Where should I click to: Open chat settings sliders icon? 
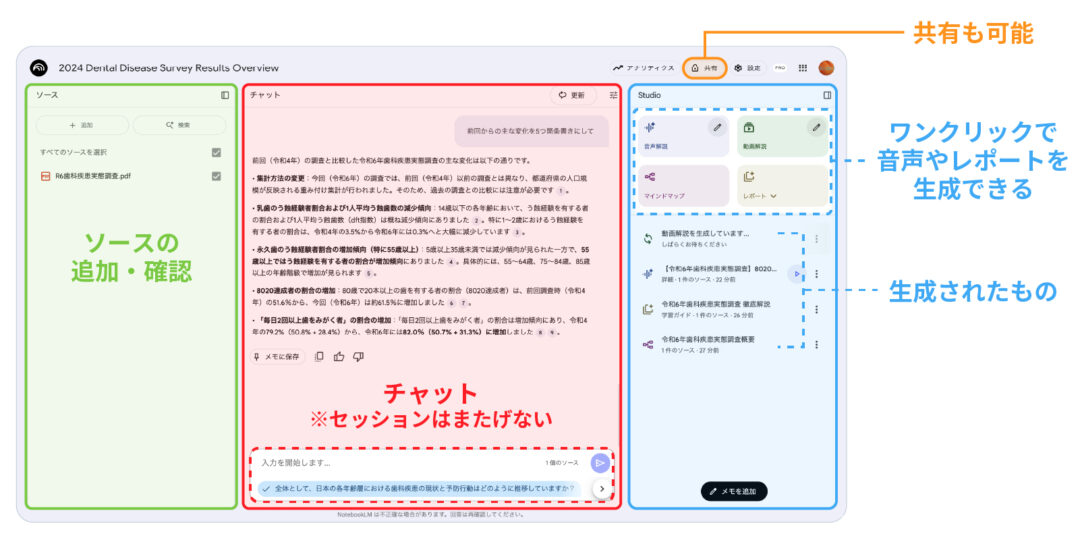point(613,95)
